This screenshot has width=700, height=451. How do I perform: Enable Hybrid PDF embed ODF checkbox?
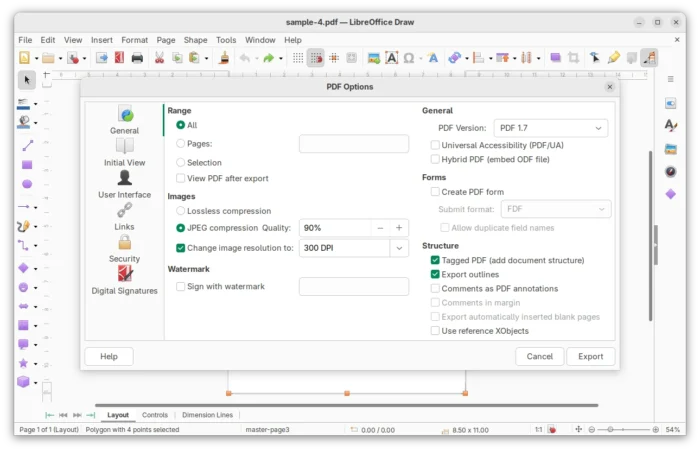435,159
